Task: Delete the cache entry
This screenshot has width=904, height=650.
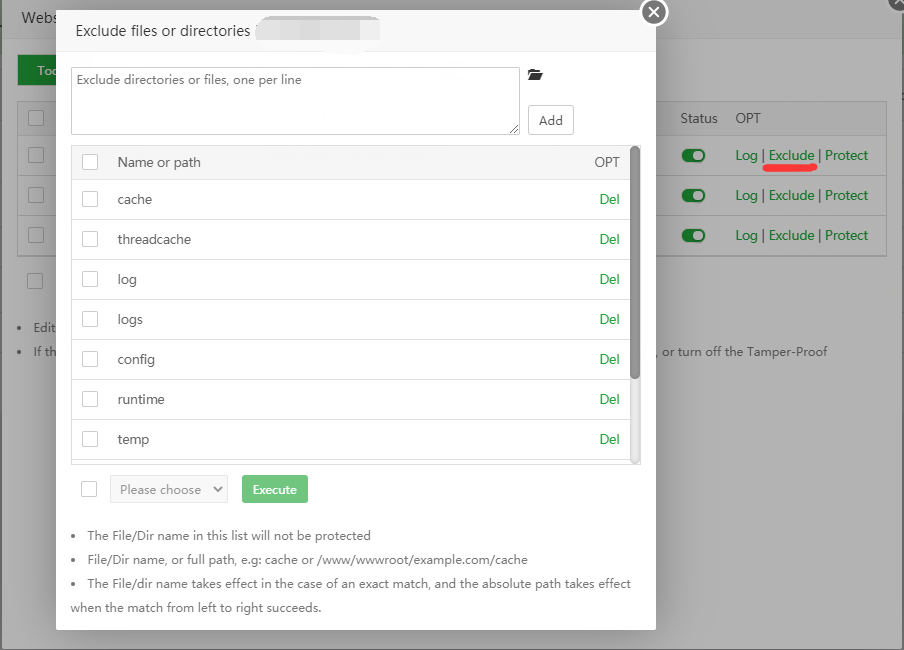Action: (x=609, y=199)
